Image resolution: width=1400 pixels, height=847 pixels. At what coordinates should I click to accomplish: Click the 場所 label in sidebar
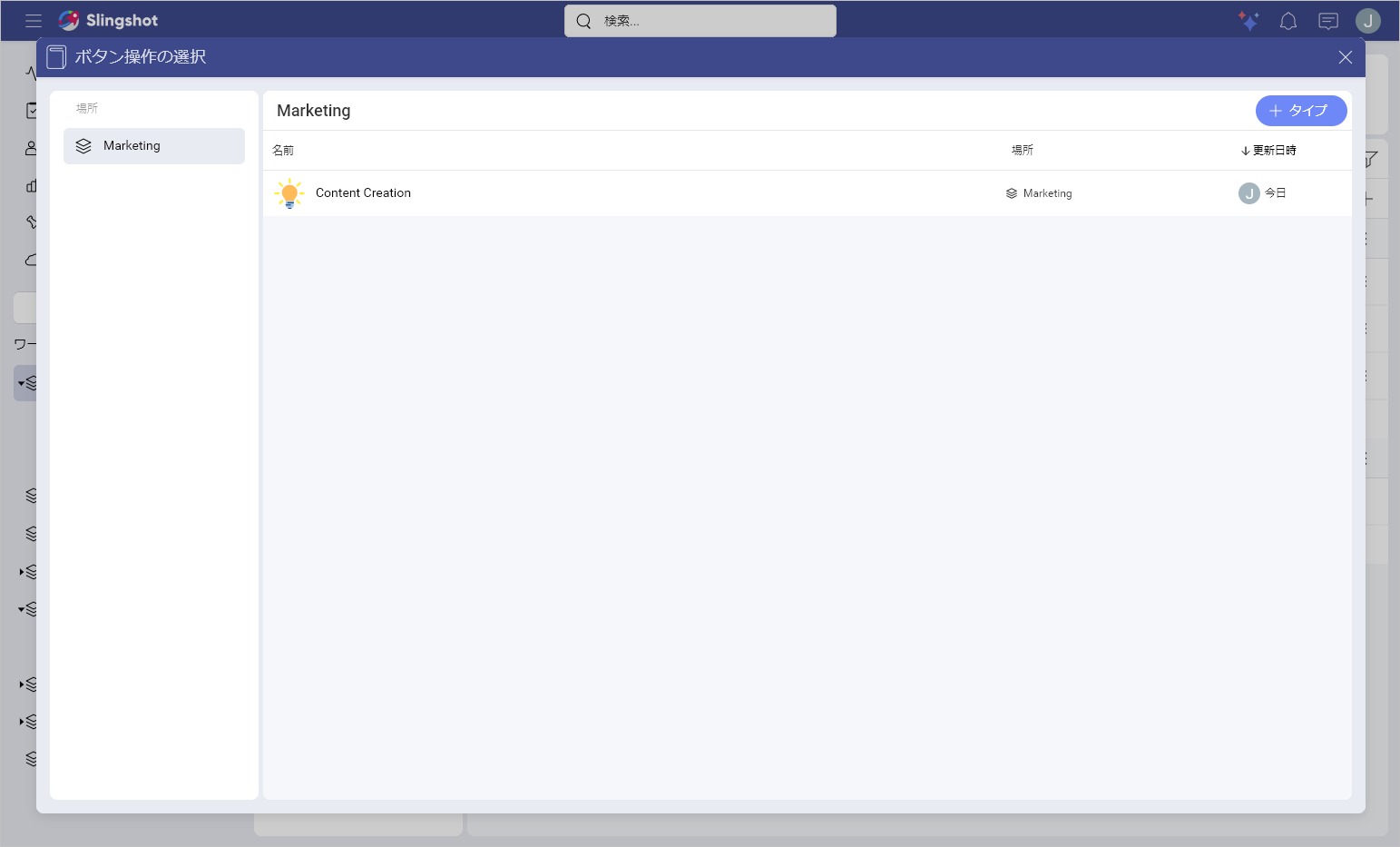(x=87, y=108)
